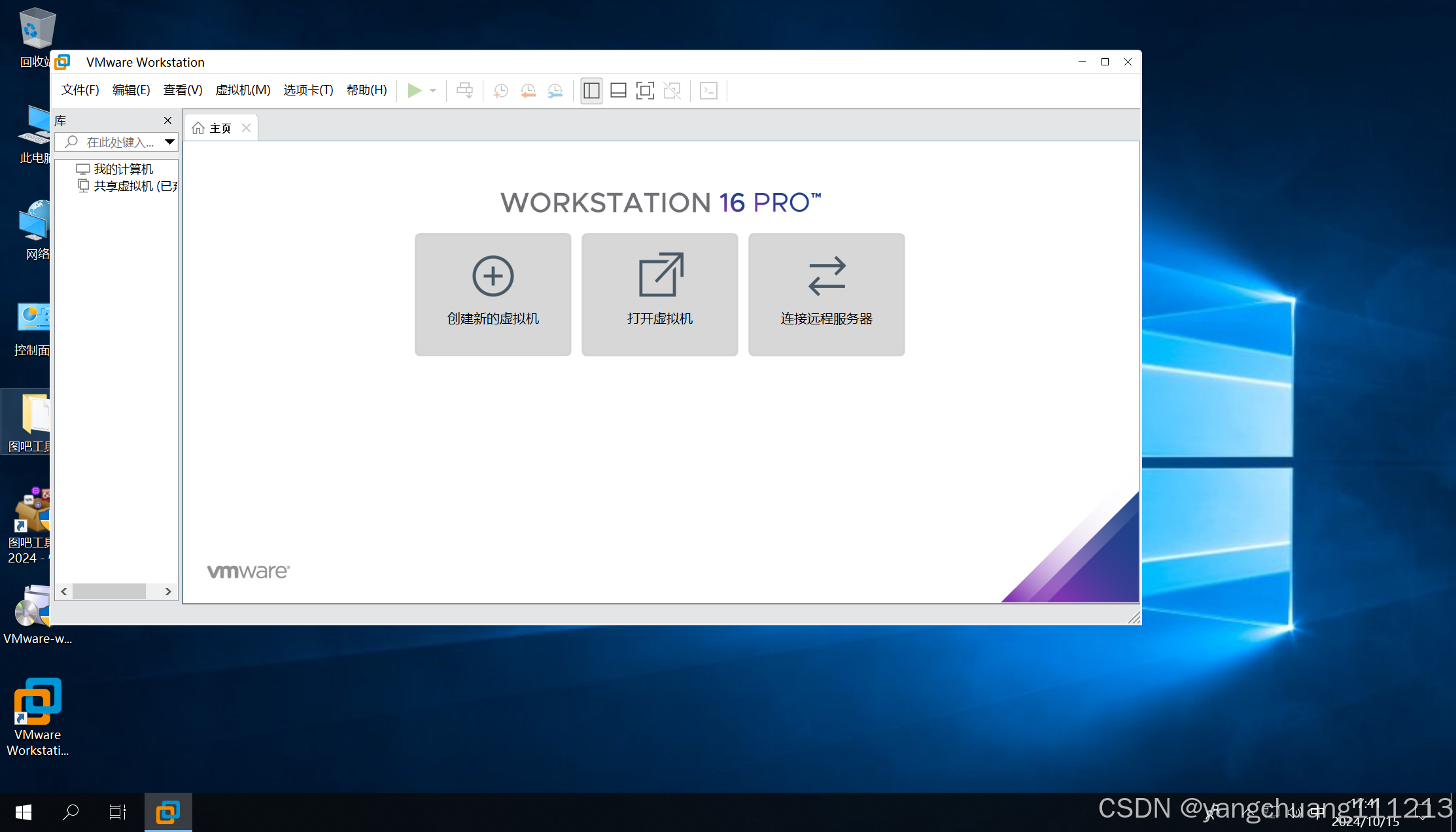
Task: Select the Recycle Bin desktop icon
Action: tap(36, 37)
